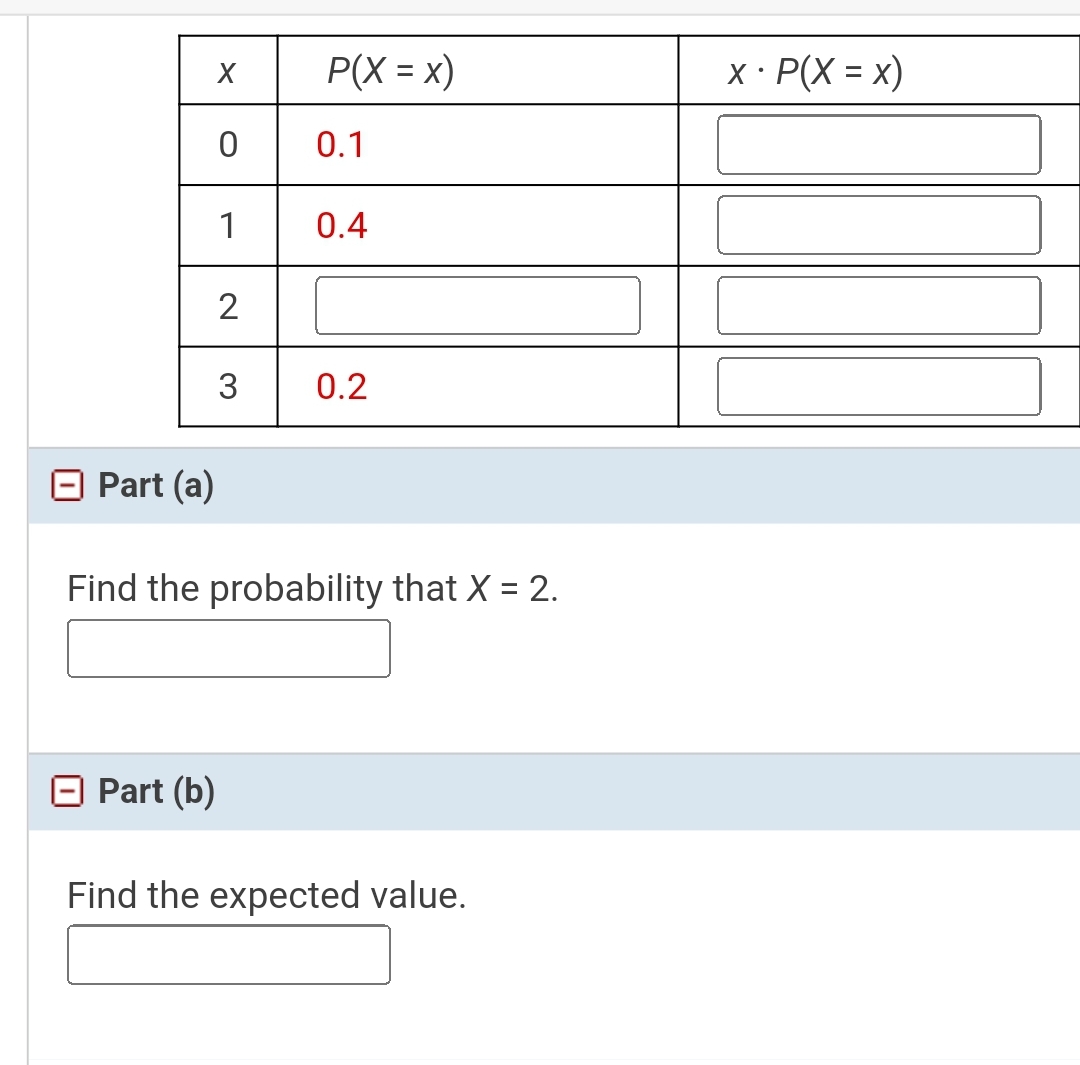Select the probability value 0.2
This screenshot has width=1080, height=1065.
tap(340, 386)
